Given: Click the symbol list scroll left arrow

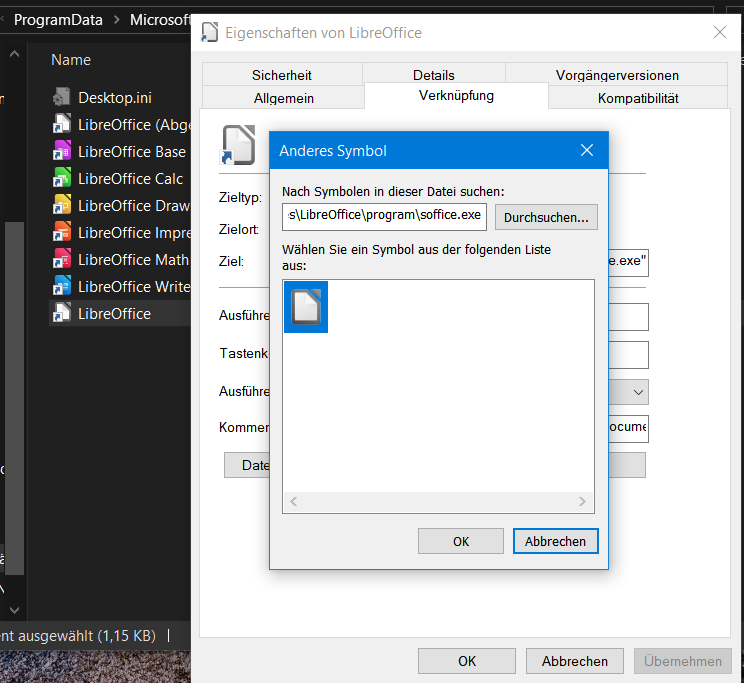Looking at the screenshot, I should coord(294,501).
